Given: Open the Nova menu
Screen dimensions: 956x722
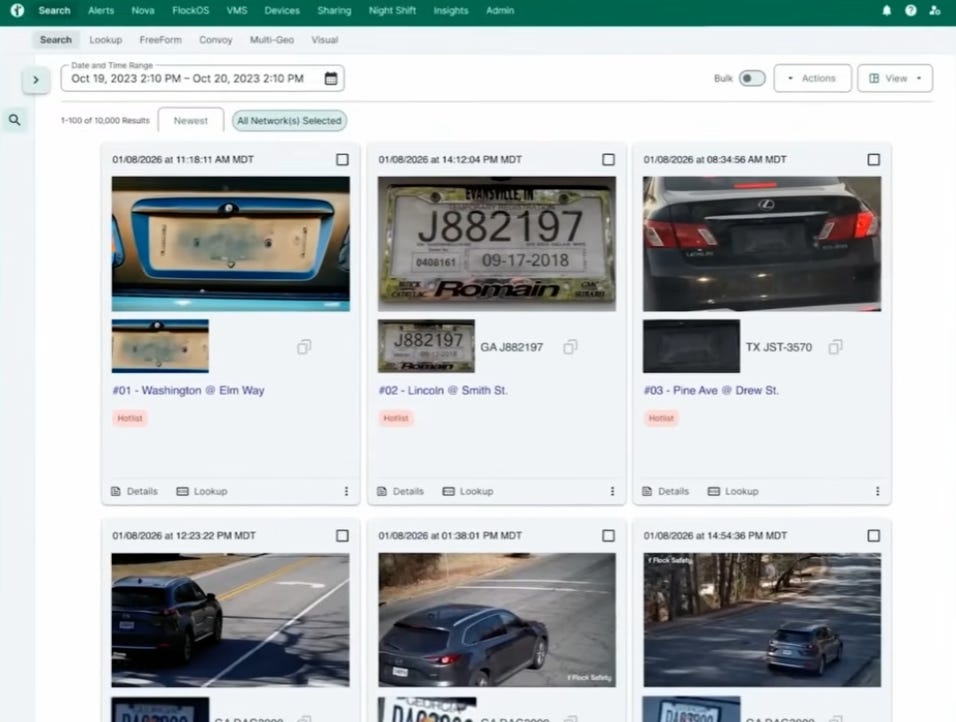Looking at the screenshot, I should click(143, 10).
